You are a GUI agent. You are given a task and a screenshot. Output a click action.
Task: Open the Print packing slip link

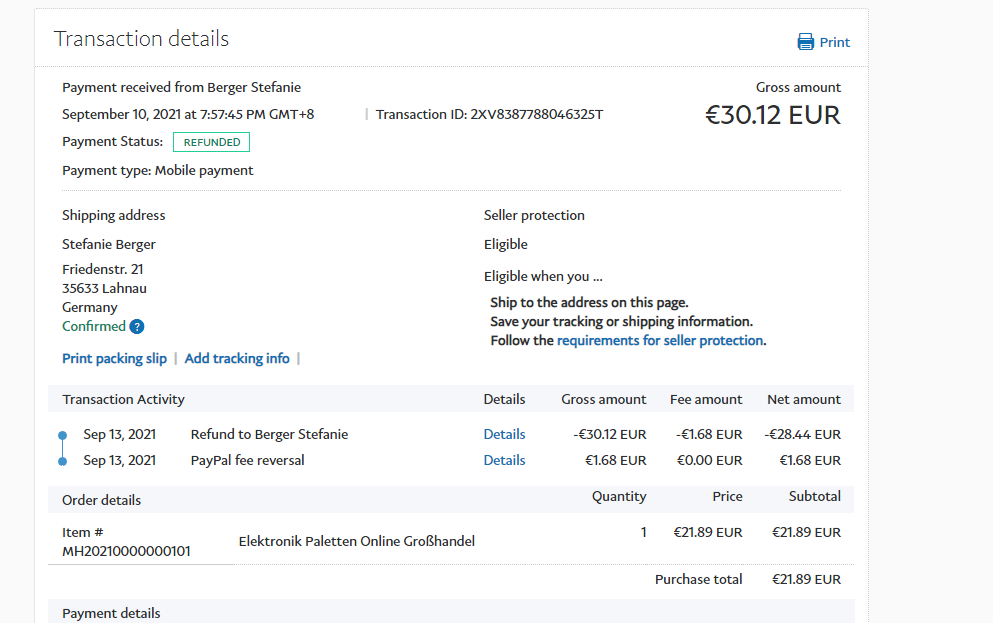[114, 358]
